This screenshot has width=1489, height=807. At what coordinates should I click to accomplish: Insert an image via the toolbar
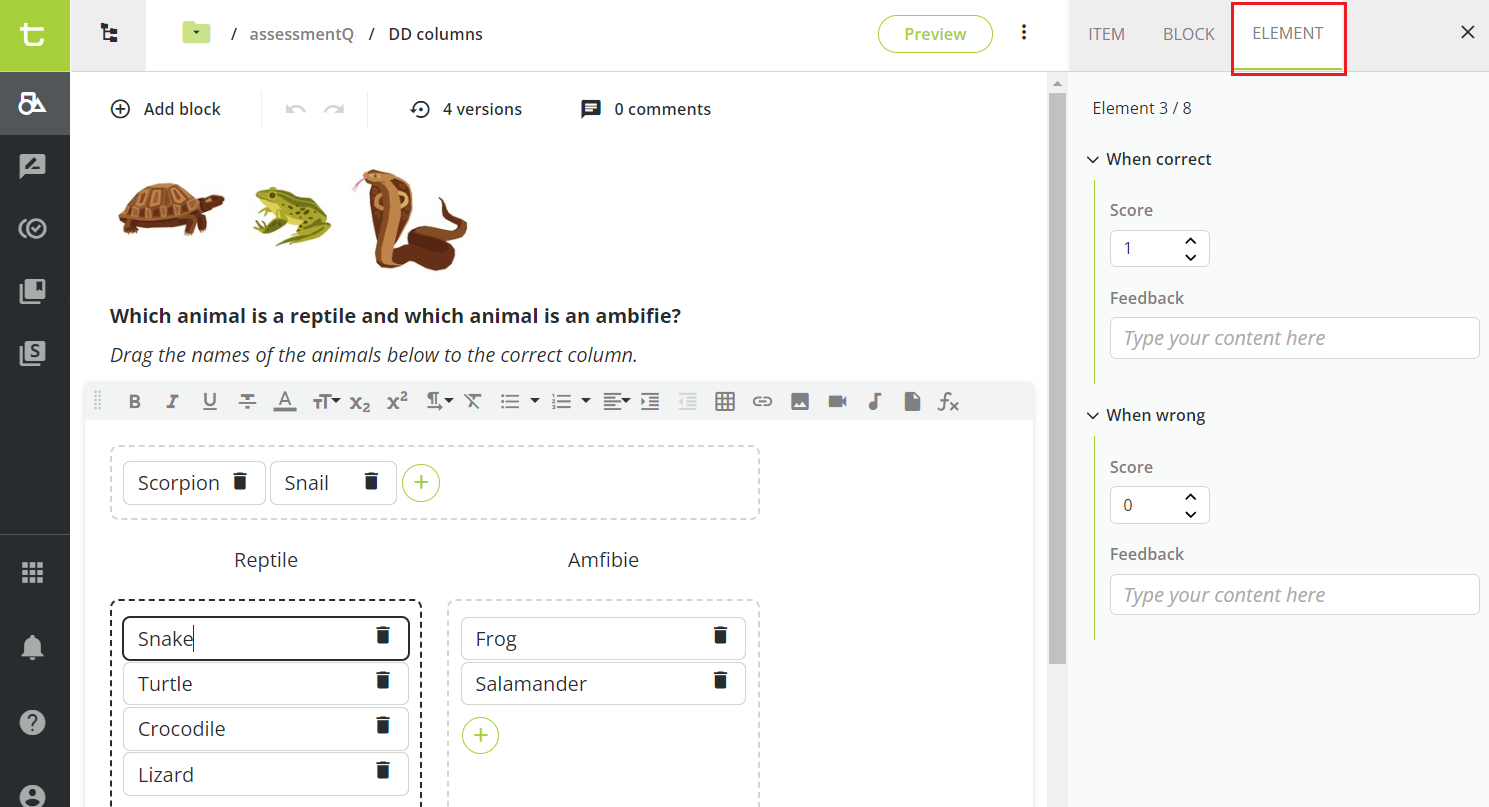coord(799,401)
